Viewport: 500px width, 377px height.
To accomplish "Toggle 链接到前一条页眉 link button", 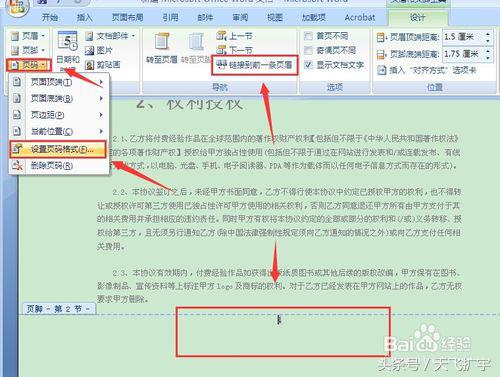I will click(x=254, y=65).
